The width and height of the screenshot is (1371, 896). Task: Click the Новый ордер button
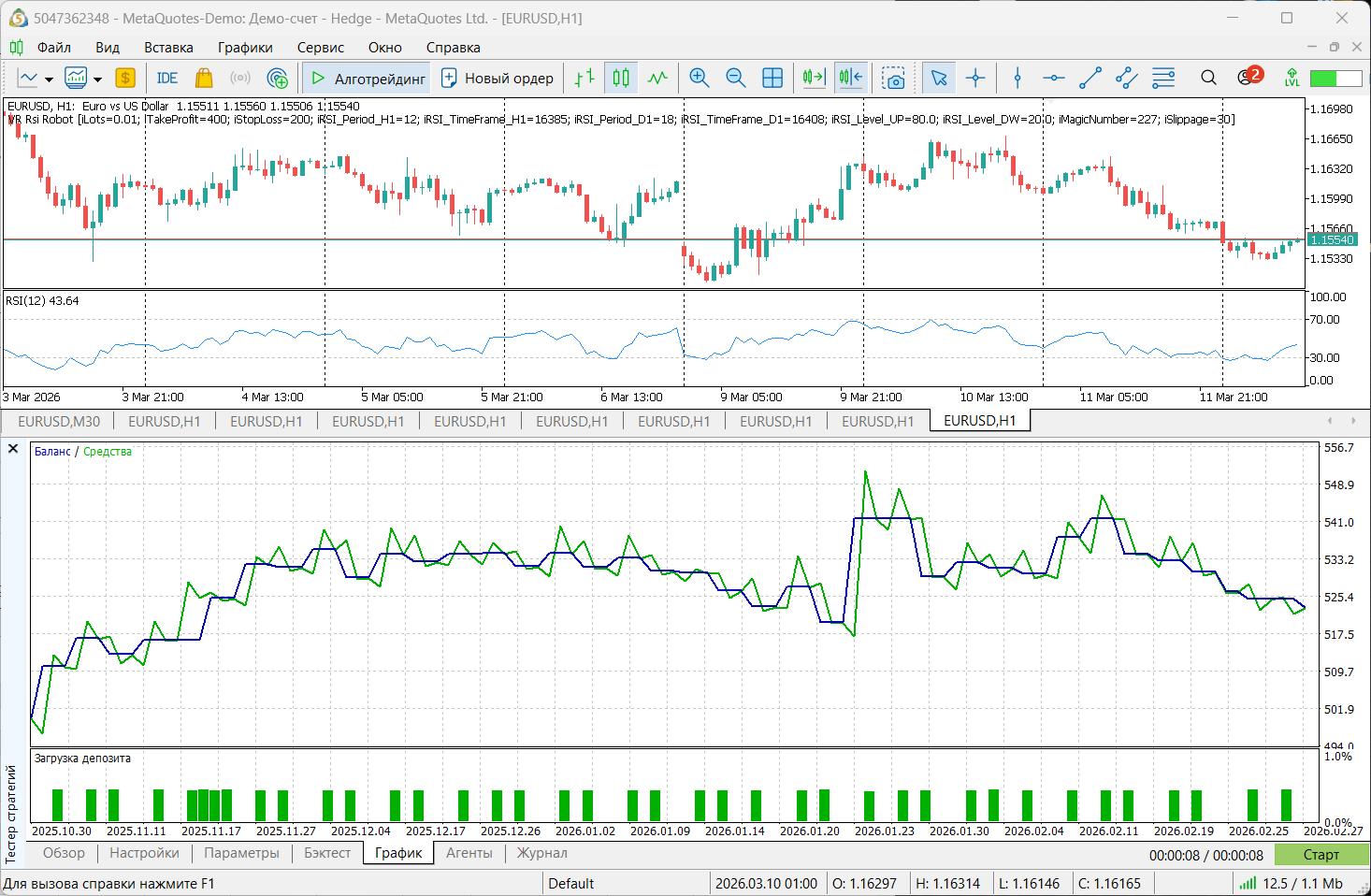(498, 78)
